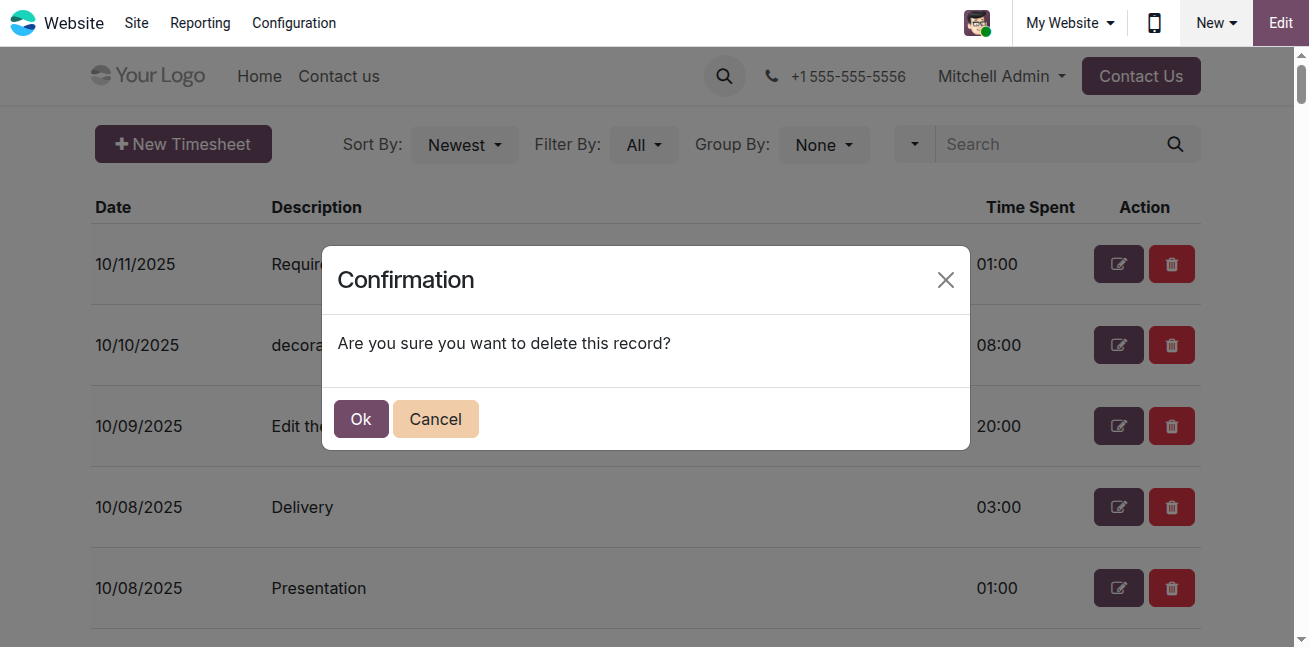
Task: Delete the 10/11/2025 timesheet row
Action: pos(1172,264)
